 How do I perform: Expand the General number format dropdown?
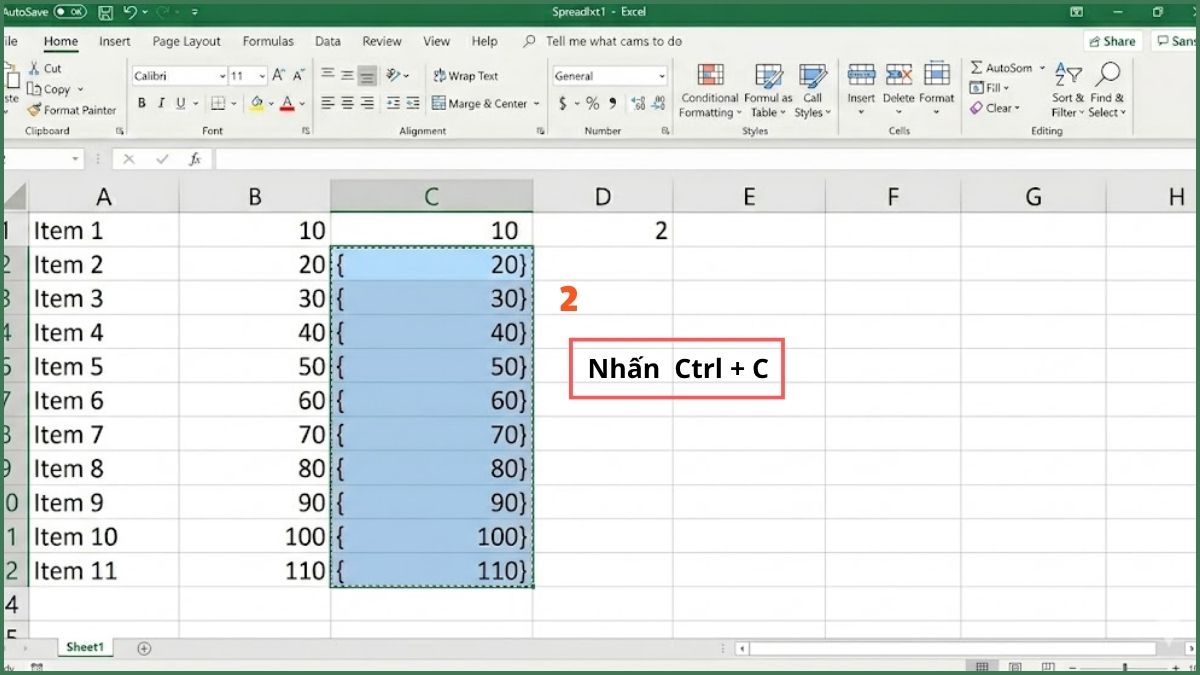pyautogui.click(x=662, y=76)
